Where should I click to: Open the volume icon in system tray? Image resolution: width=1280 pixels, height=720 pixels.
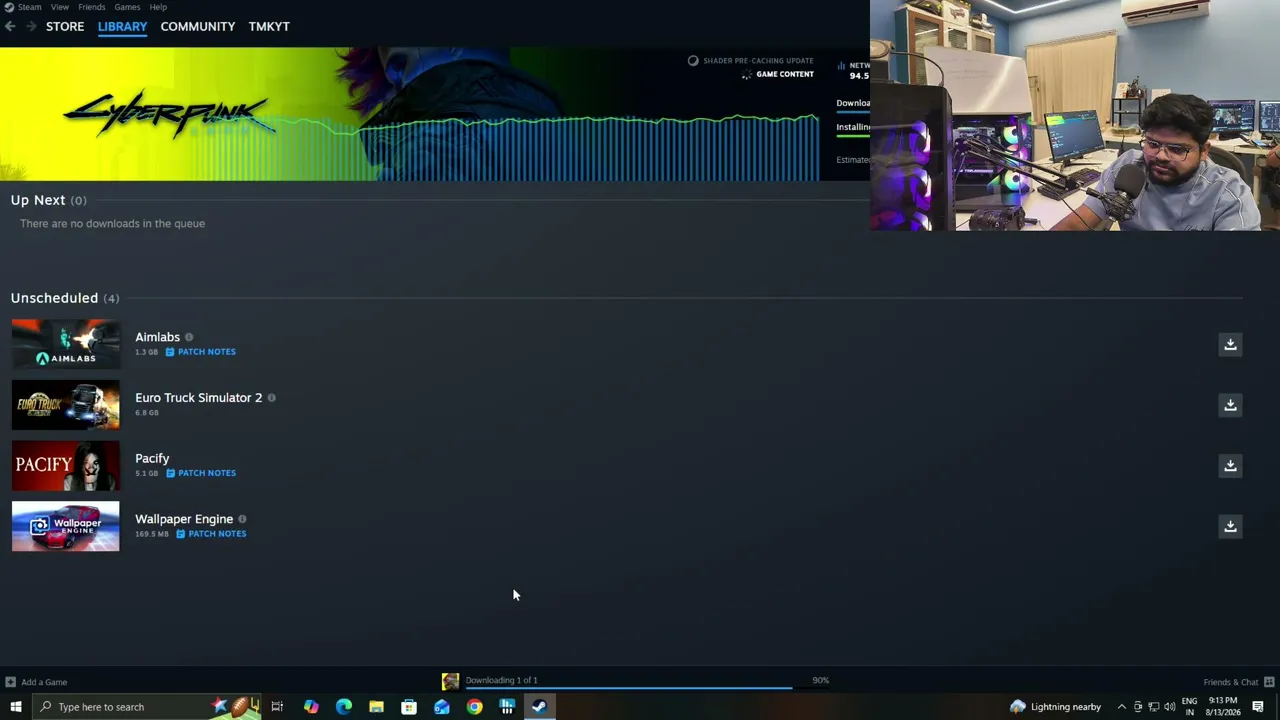[x=1169, y=707]
